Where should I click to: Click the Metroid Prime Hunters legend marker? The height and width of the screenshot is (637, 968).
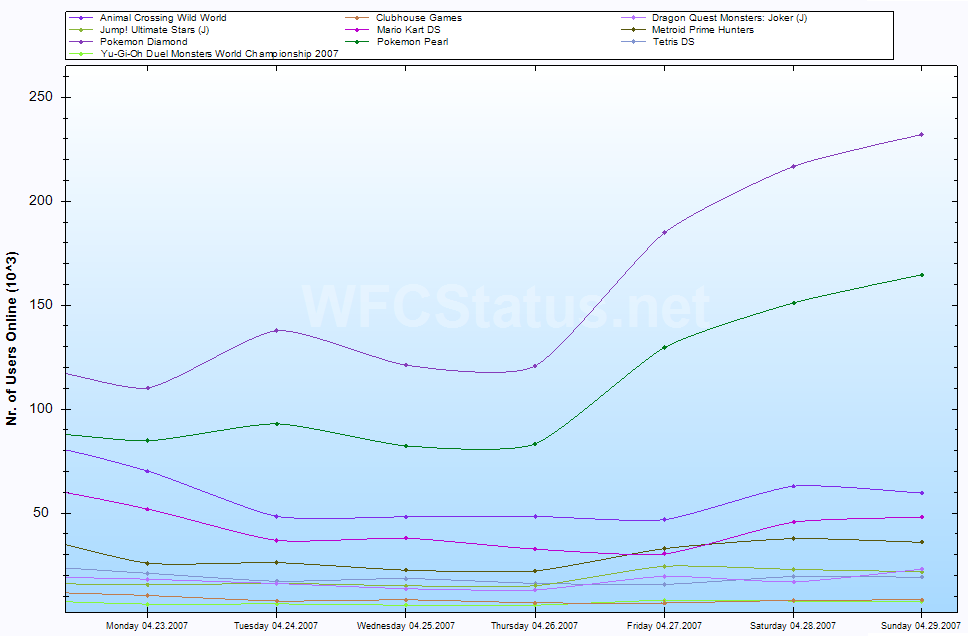tap(635, 30)
